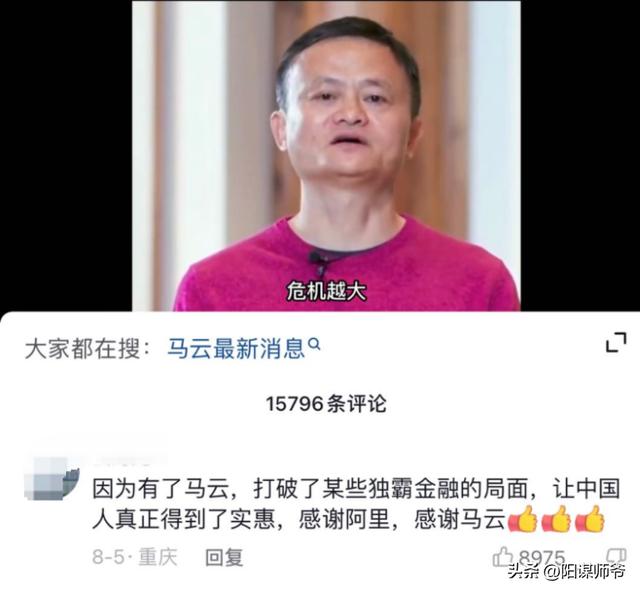Tap the video to pause playback
This screenshot has width=640, height=594.
tap(326, 155)
